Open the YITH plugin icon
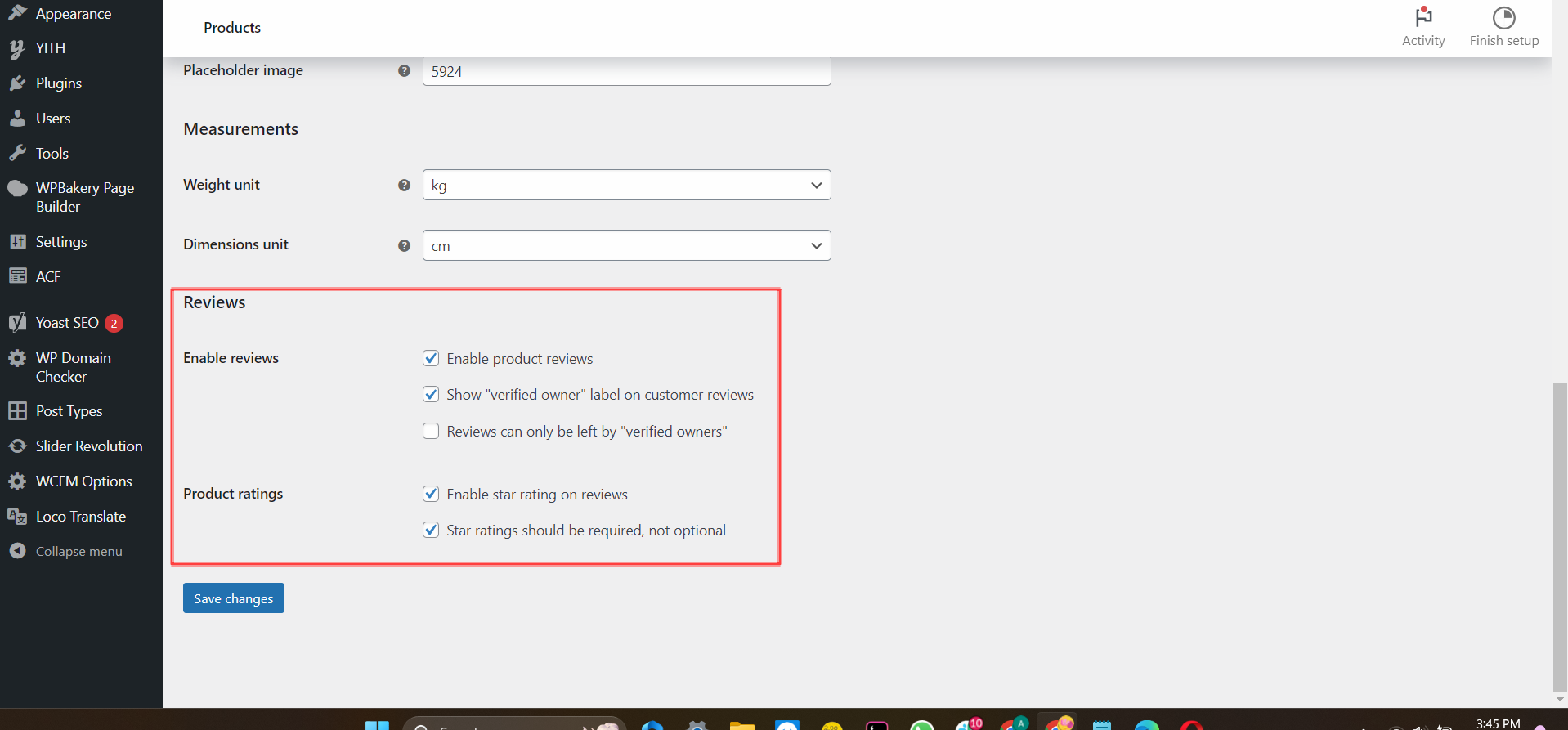1568x730 pixels. pyautogui.click(x=17, y=49)
